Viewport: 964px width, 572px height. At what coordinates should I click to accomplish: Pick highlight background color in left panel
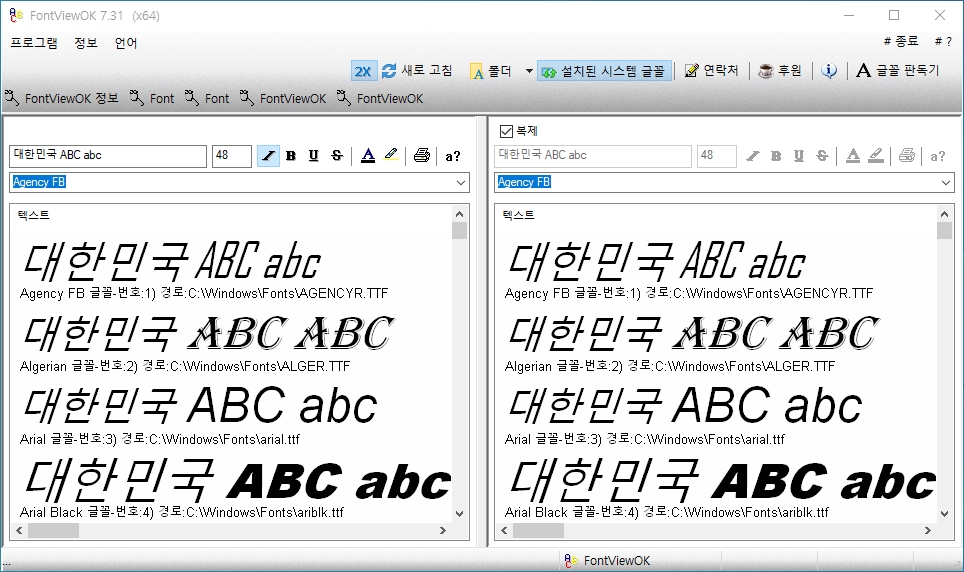[391, 156]
